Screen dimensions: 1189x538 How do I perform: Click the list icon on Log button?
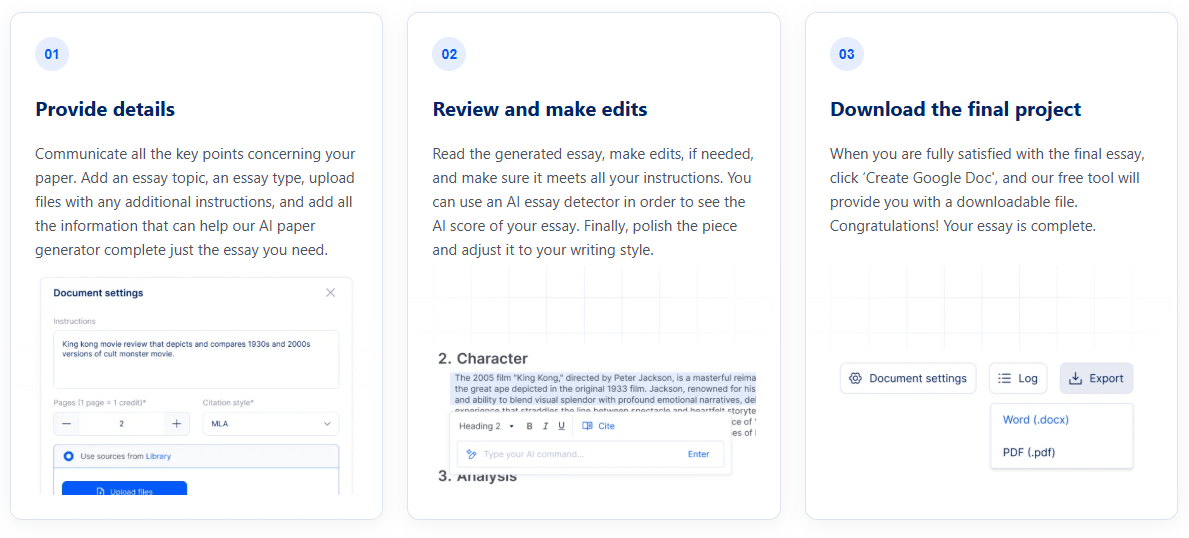[x=1005, y=378]
